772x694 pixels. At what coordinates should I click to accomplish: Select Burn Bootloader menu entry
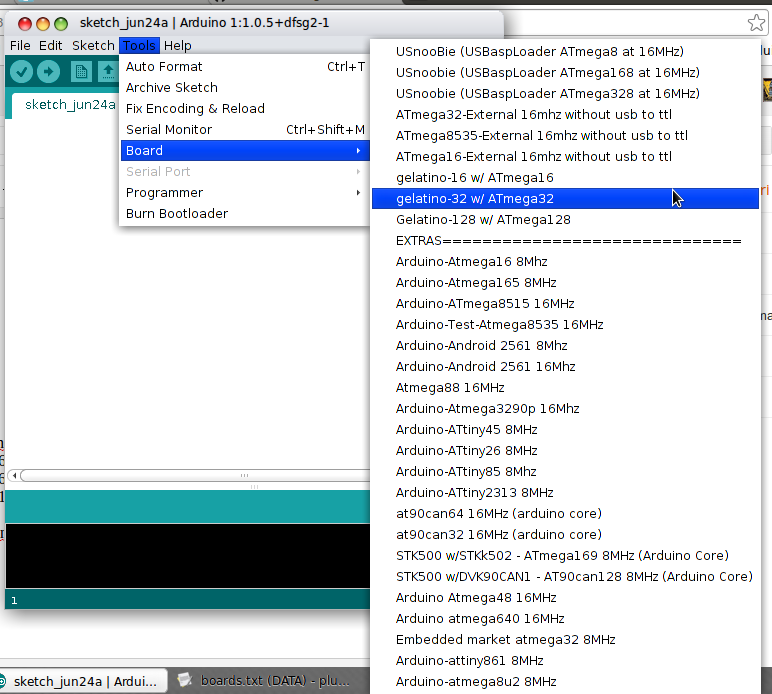245,214
